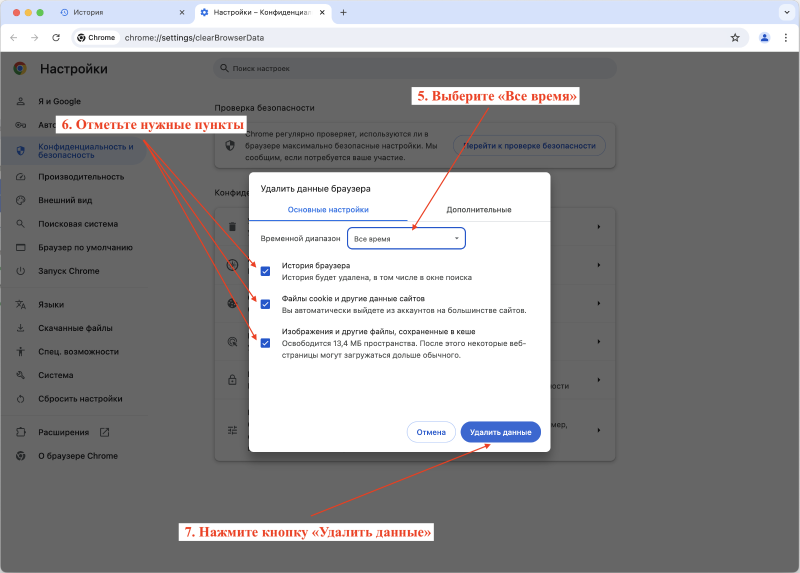Viewport: 800px width, 573px height.
Task: Expand the last privacy row arrow
Action: 598,430
